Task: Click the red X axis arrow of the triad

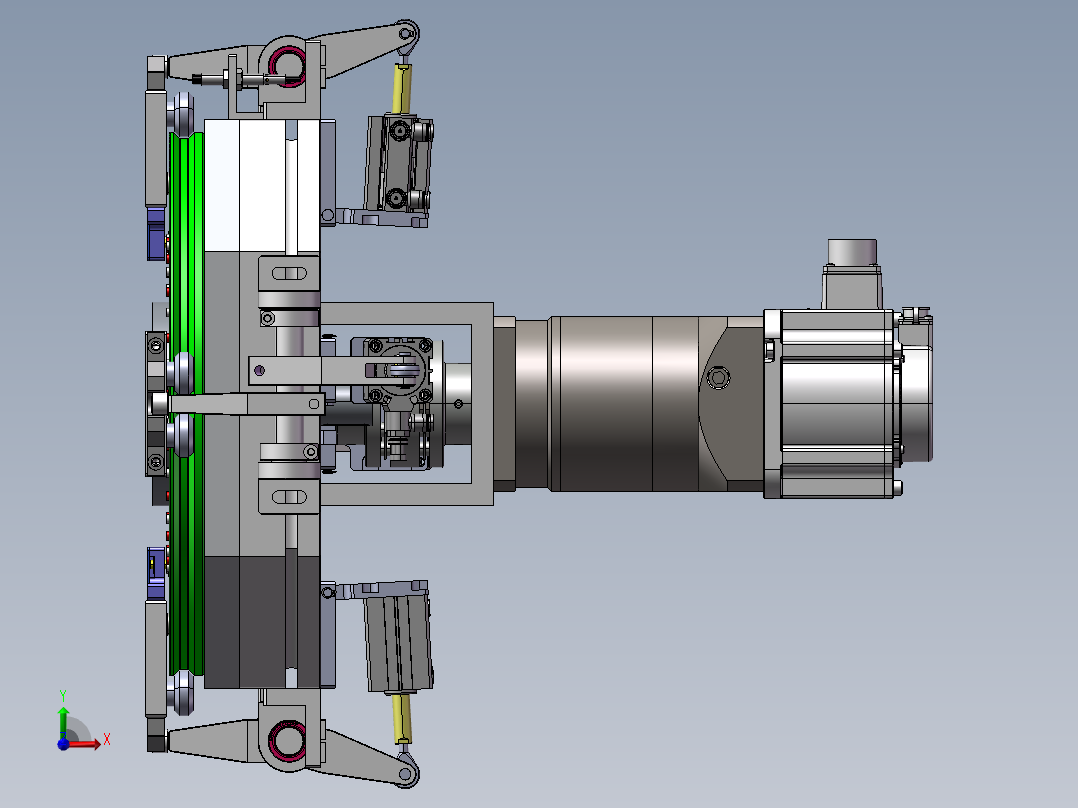Action: click(85, 743)
